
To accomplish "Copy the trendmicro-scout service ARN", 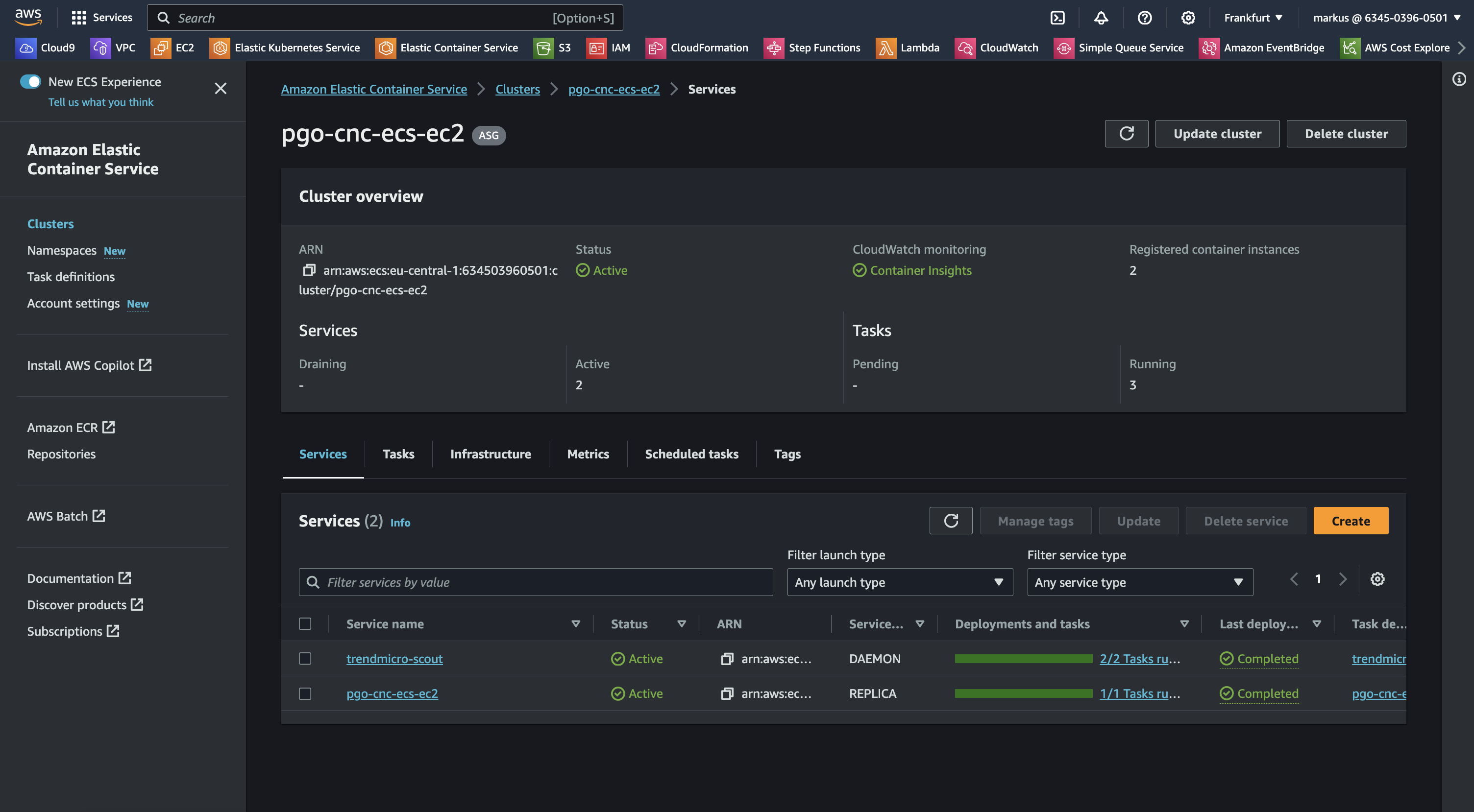I will (727, 659).
